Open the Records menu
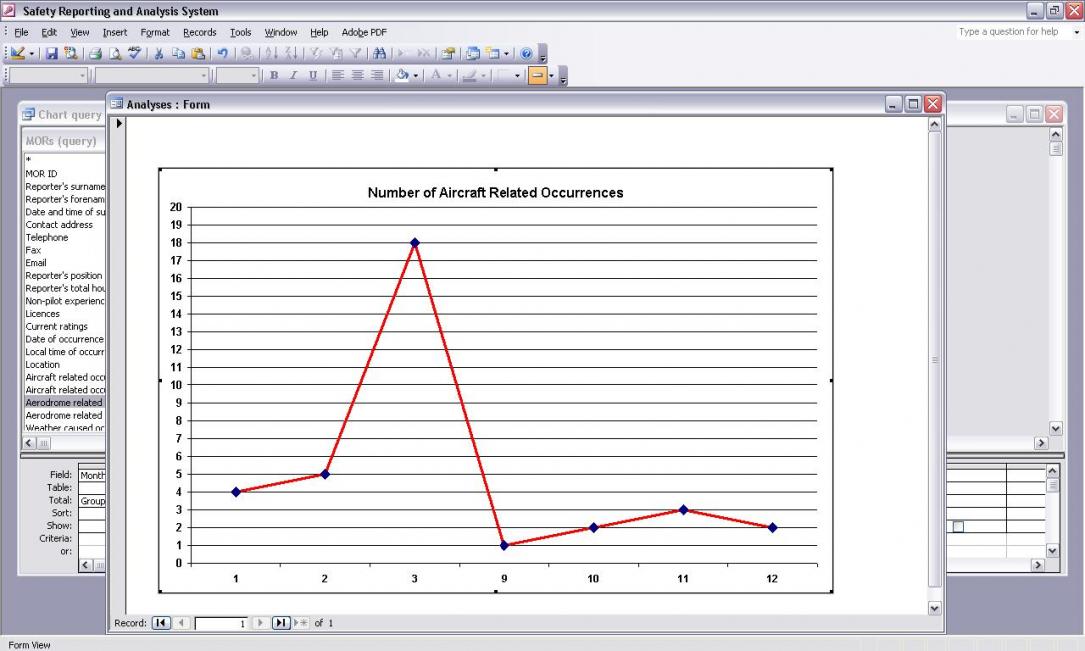 tap(199, 33)
